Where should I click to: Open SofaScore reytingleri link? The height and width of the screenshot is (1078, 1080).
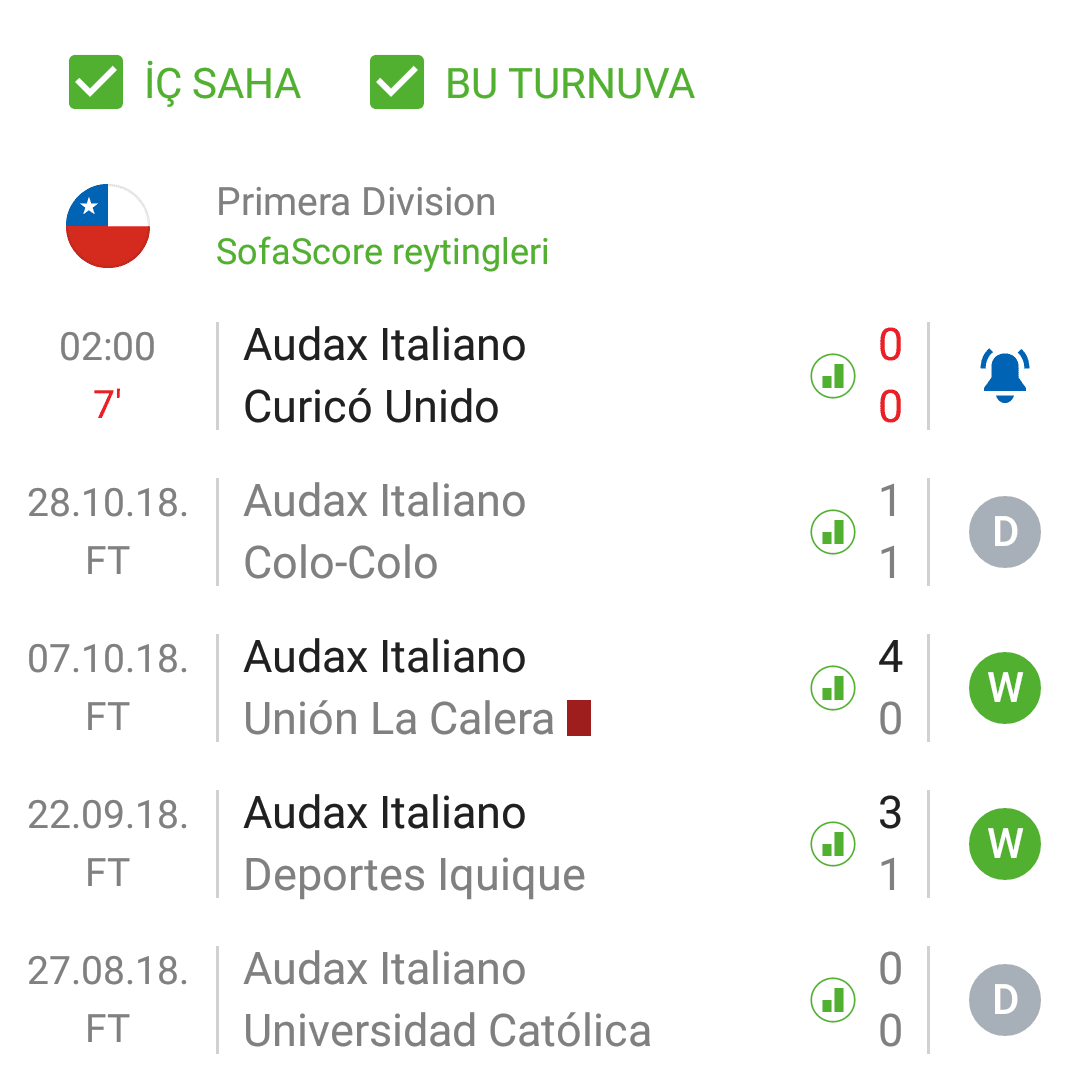click(382, 251)
